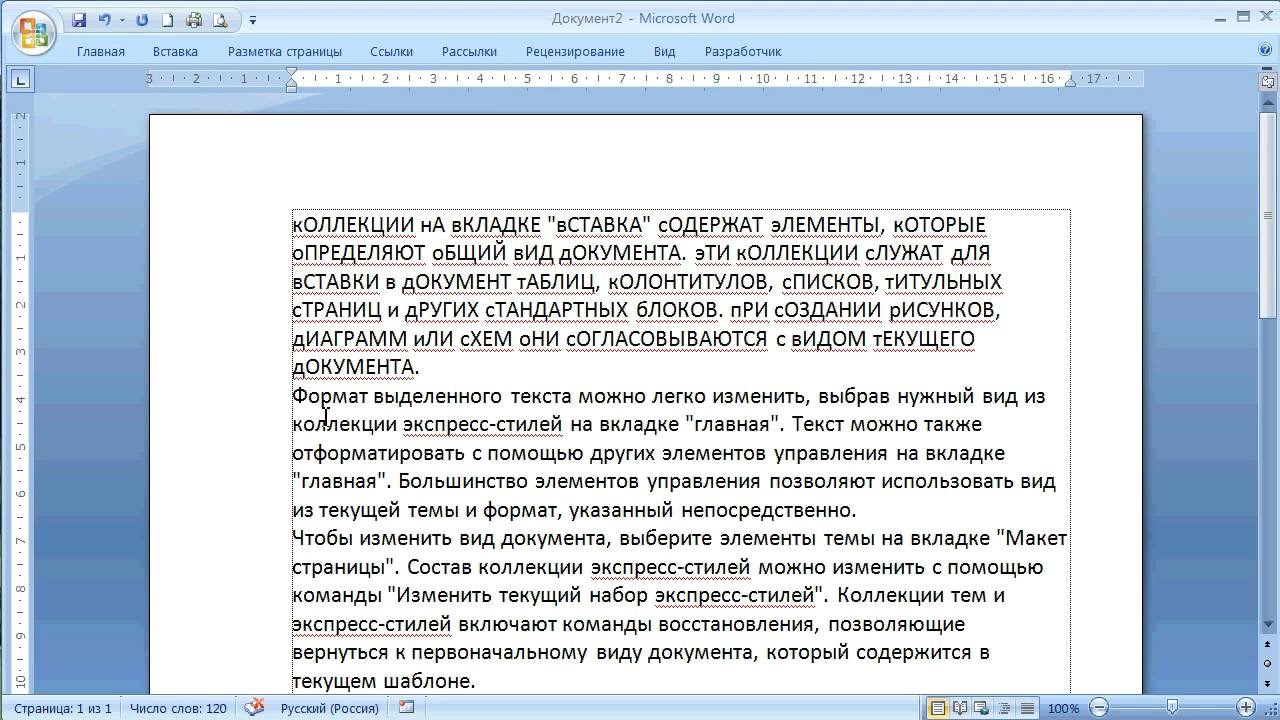The image size is (1280, 720).
Task: Switch to Web Layout view
Action: pyautogui.click(x=982, y=708)
